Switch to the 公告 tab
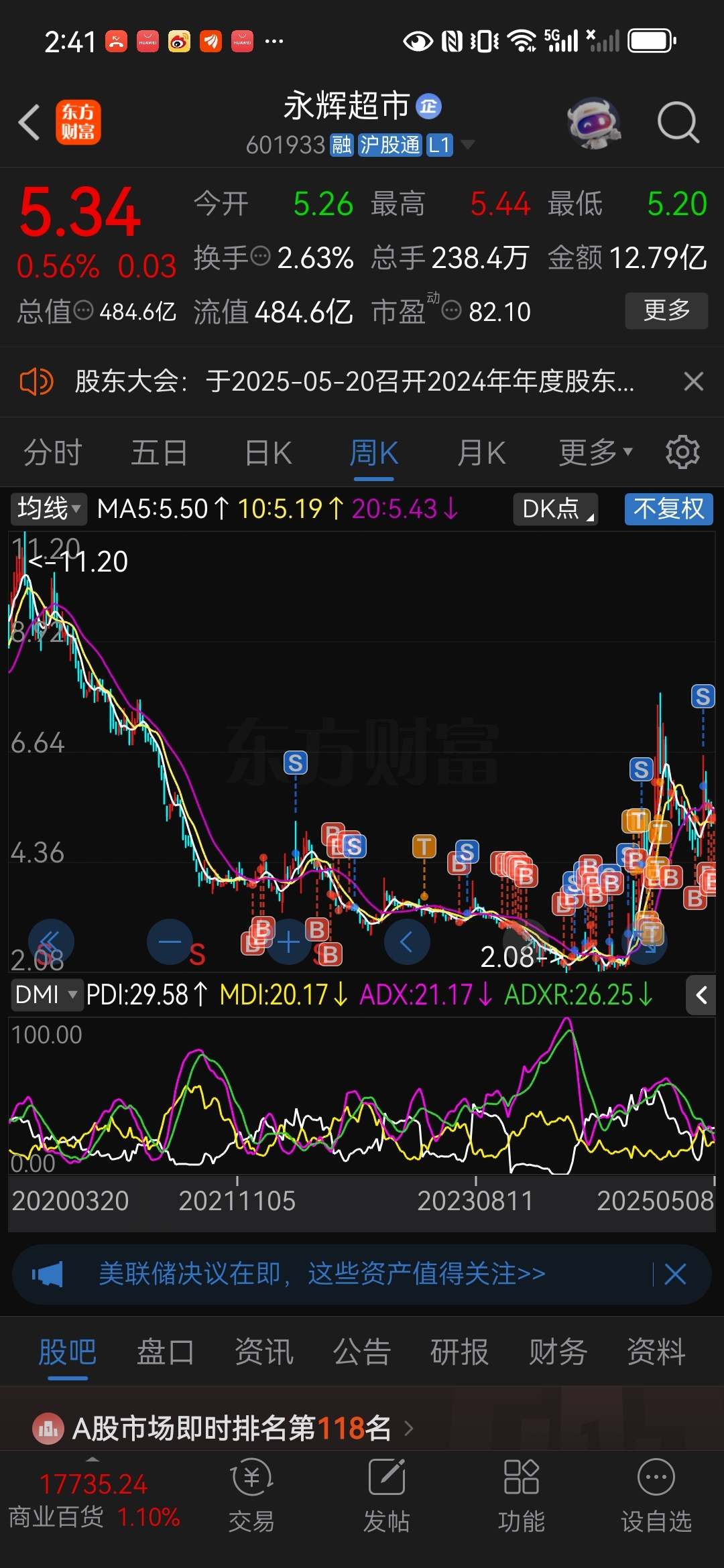The height and width of the screenshot is (1568, 724). point(361,1352)
